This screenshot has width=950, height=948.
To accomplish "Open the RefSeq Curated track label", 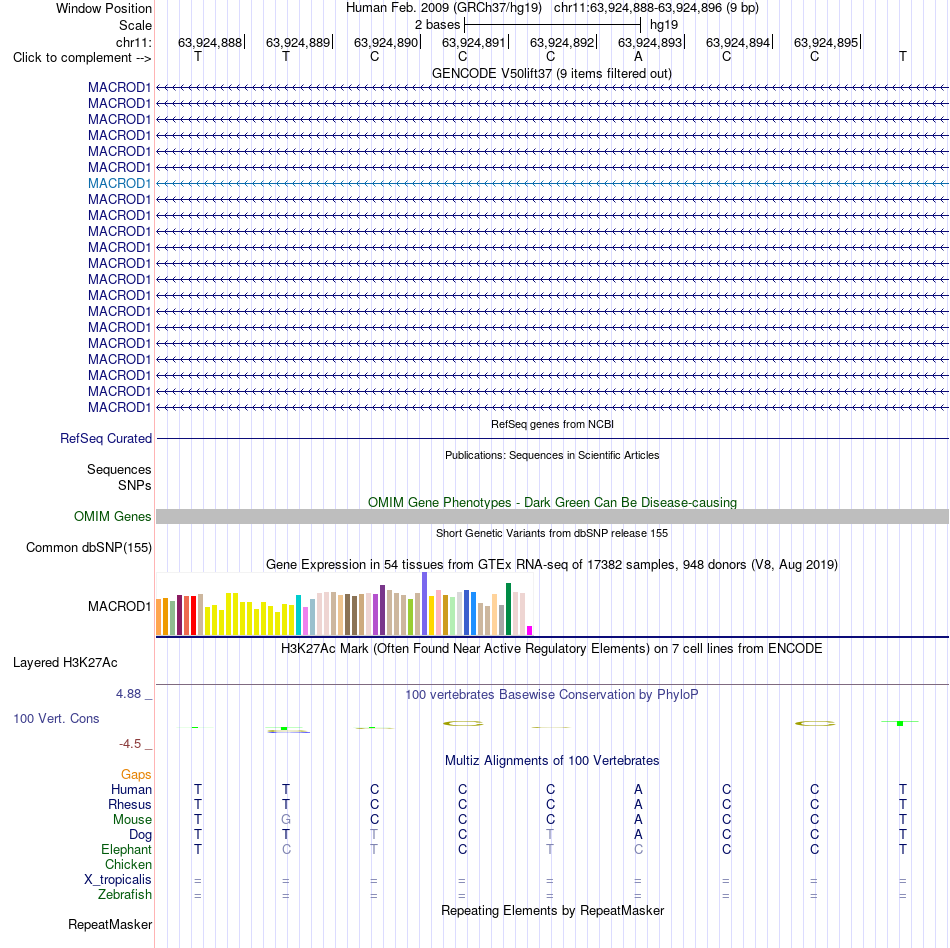I will 106,438.
